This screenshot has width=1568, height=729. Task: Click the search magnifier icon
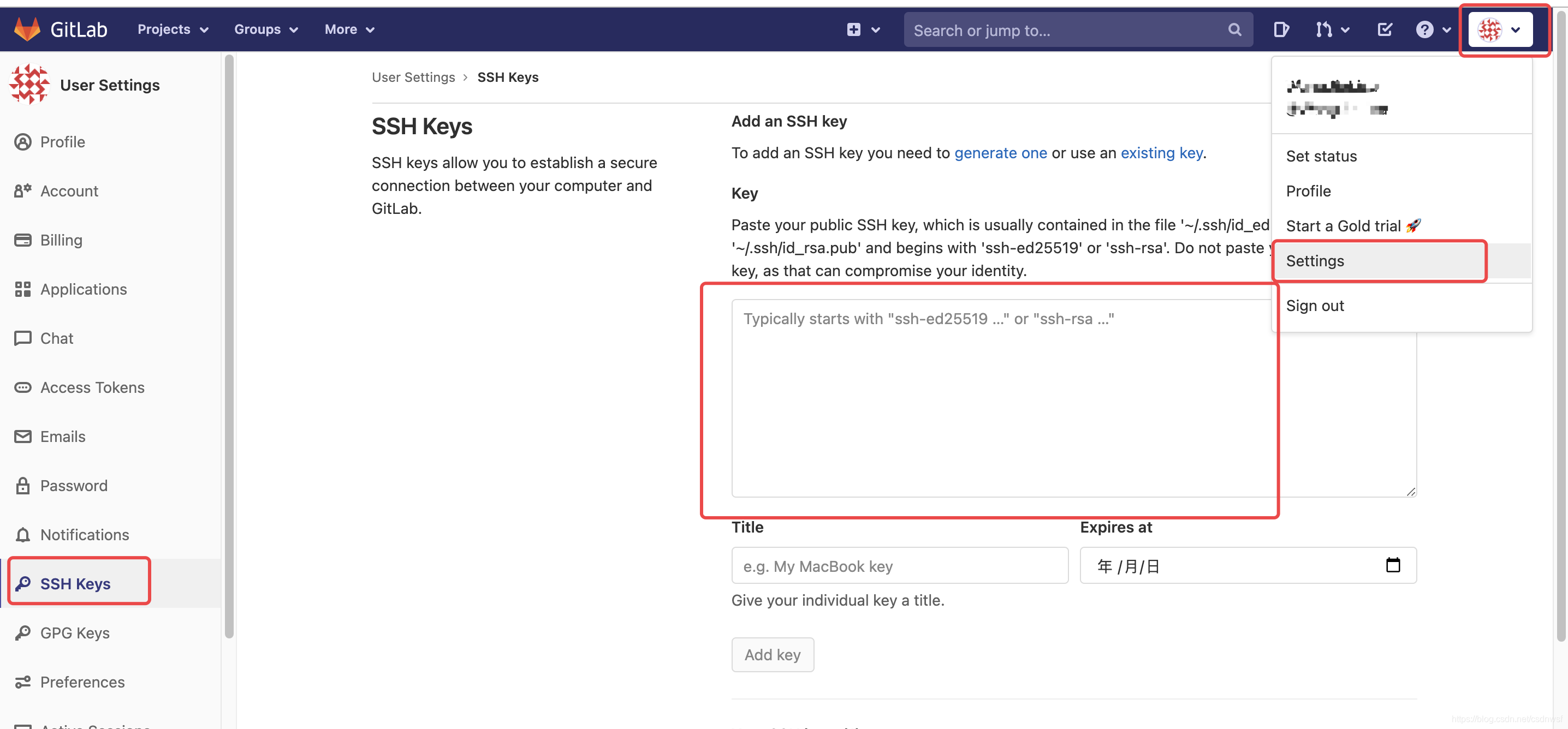pos(1234,29)
